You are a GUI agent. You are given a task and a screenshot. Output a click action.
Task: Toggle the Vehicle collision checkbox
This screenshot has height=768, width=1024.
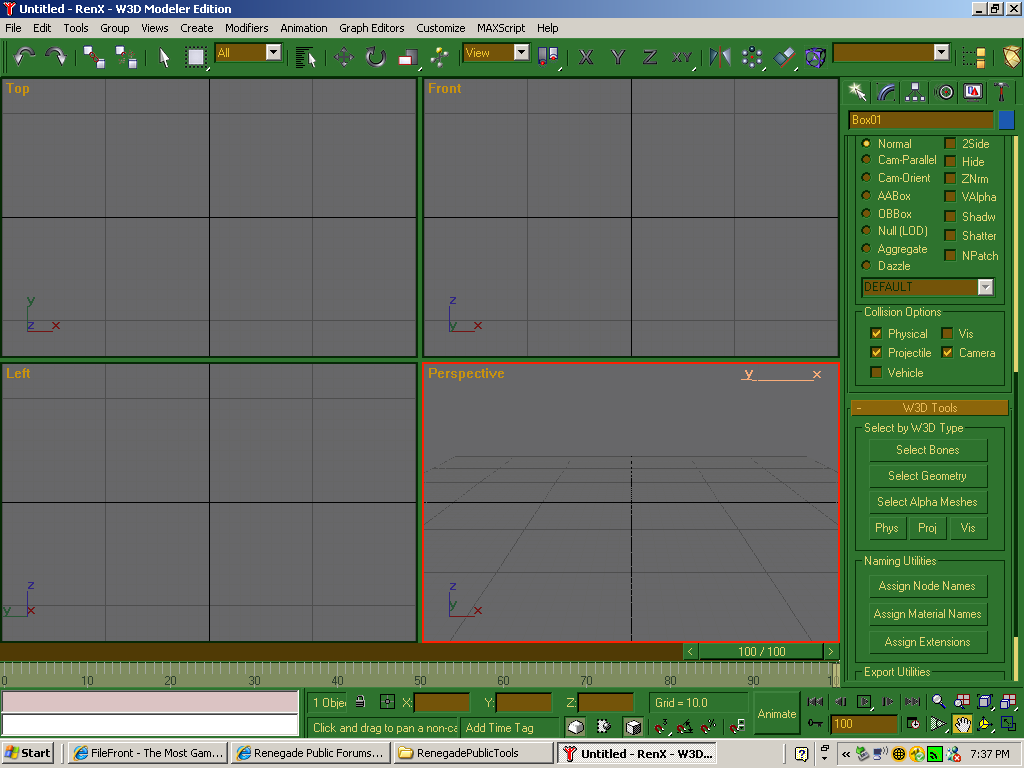click(876, 372)
